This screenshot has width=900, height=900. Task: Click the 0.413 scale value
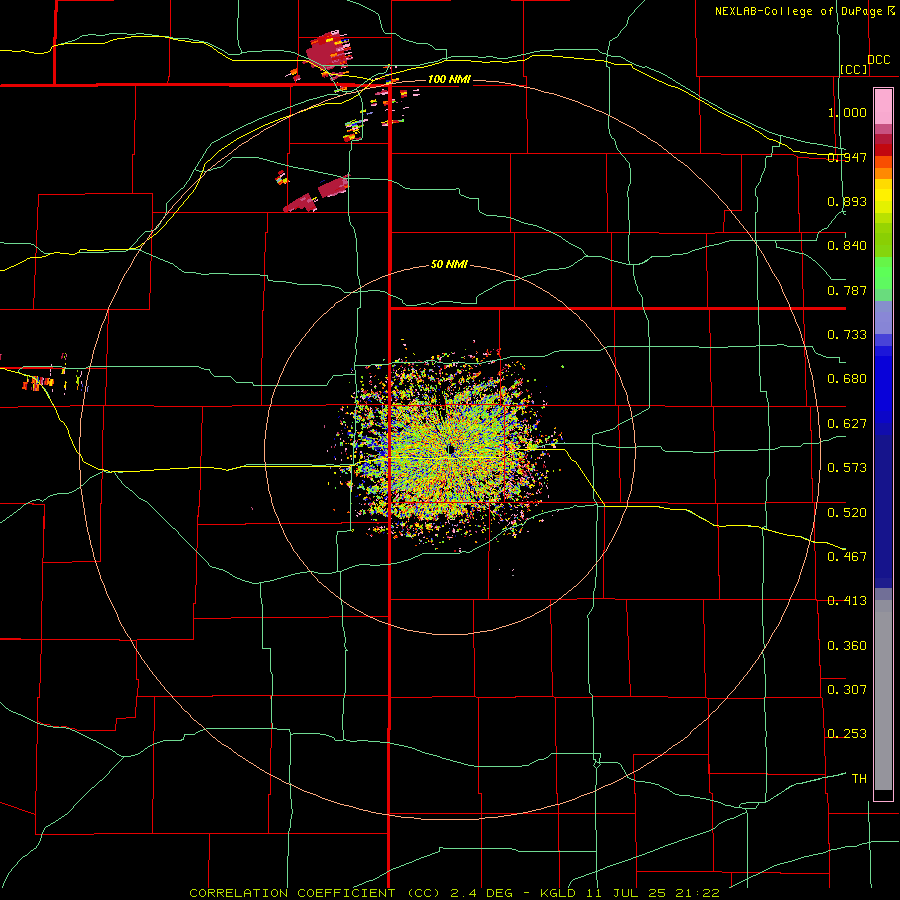(x=847, y=601)
